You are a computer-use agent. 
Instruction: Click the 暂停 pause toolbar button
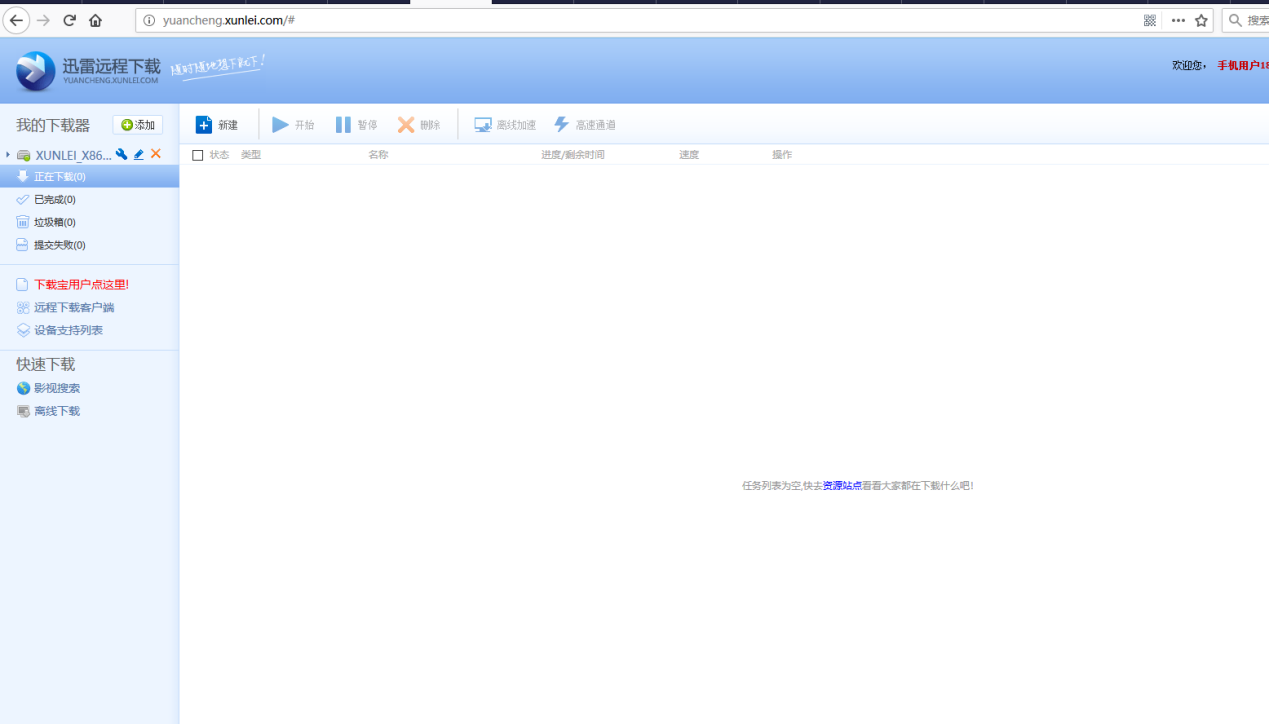coord(356,125)
